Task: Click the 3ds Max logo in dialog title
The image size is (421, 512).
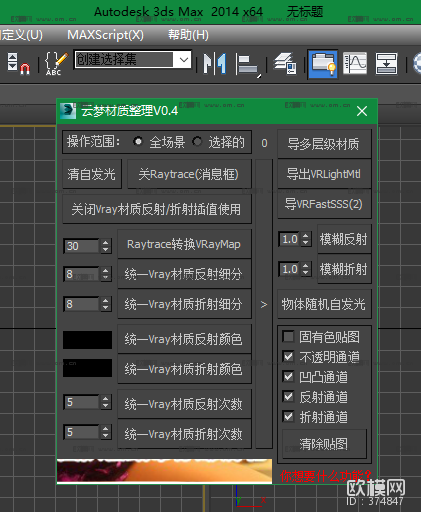Action: click(x=68, y=111)
